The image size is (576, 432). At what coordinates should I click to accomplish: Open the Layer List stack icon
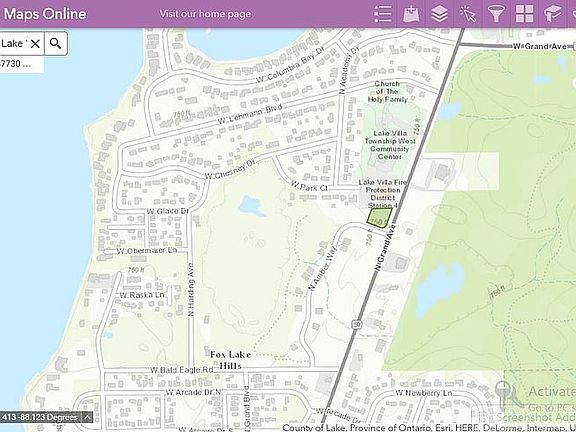(439, 14)
